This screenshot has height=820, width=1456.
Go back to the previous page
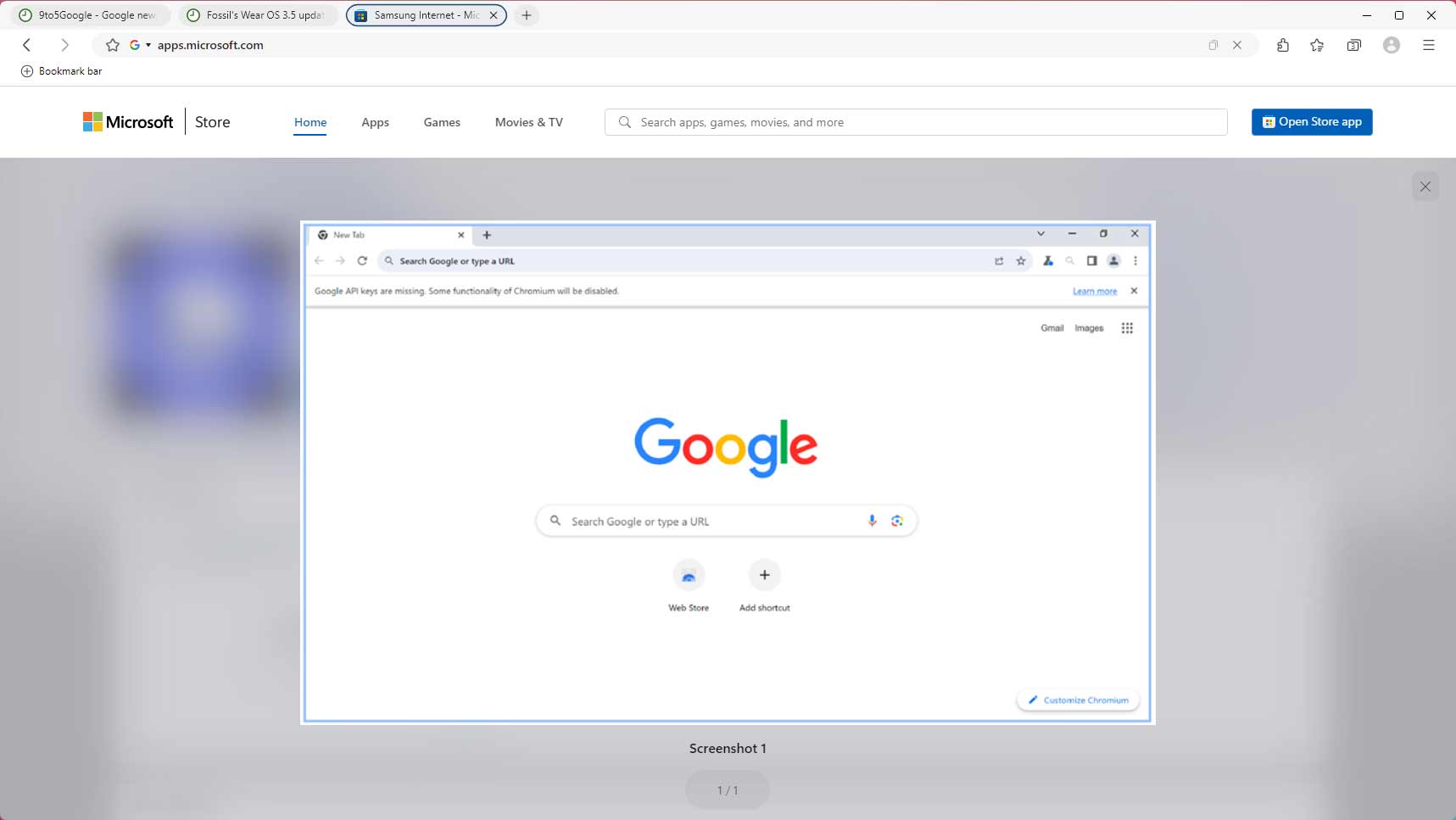coord(27,45)
